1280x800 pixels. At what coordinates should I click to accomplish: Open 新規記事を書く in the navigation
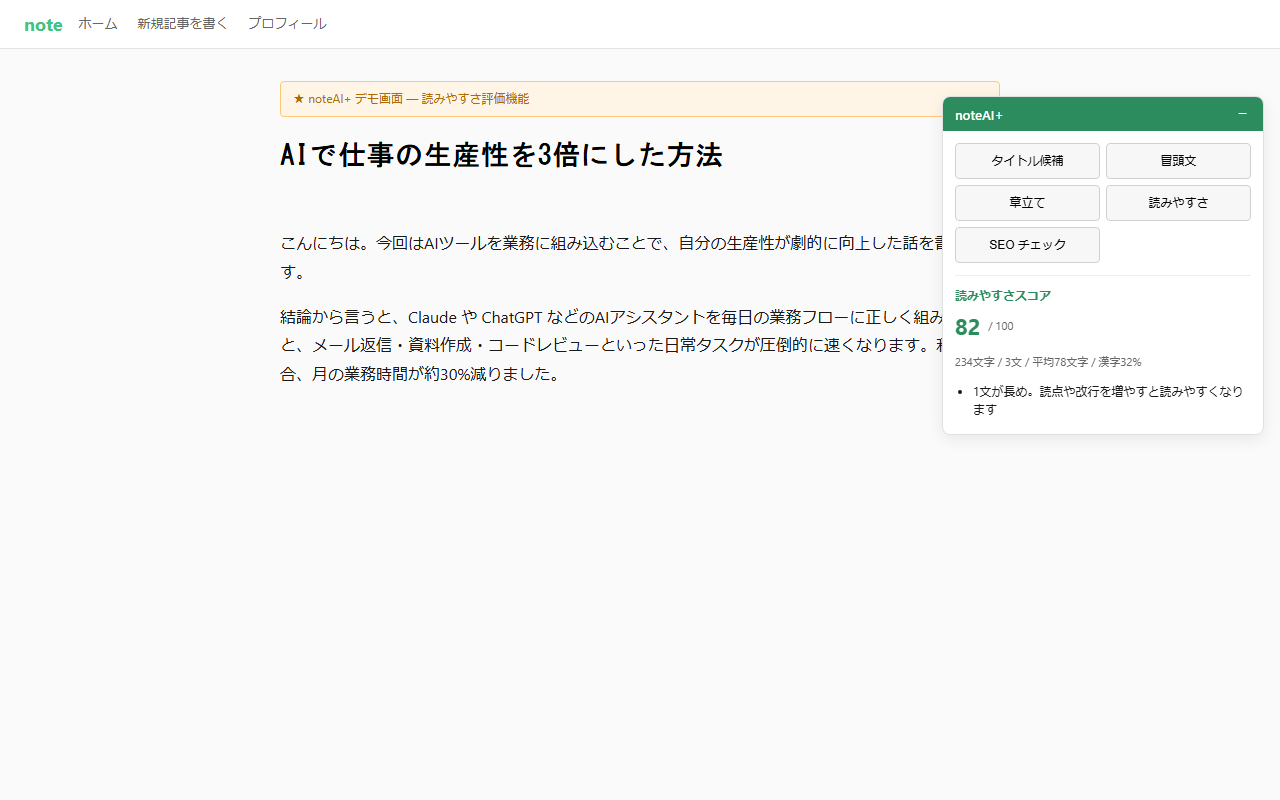click(x=183, y=24)
